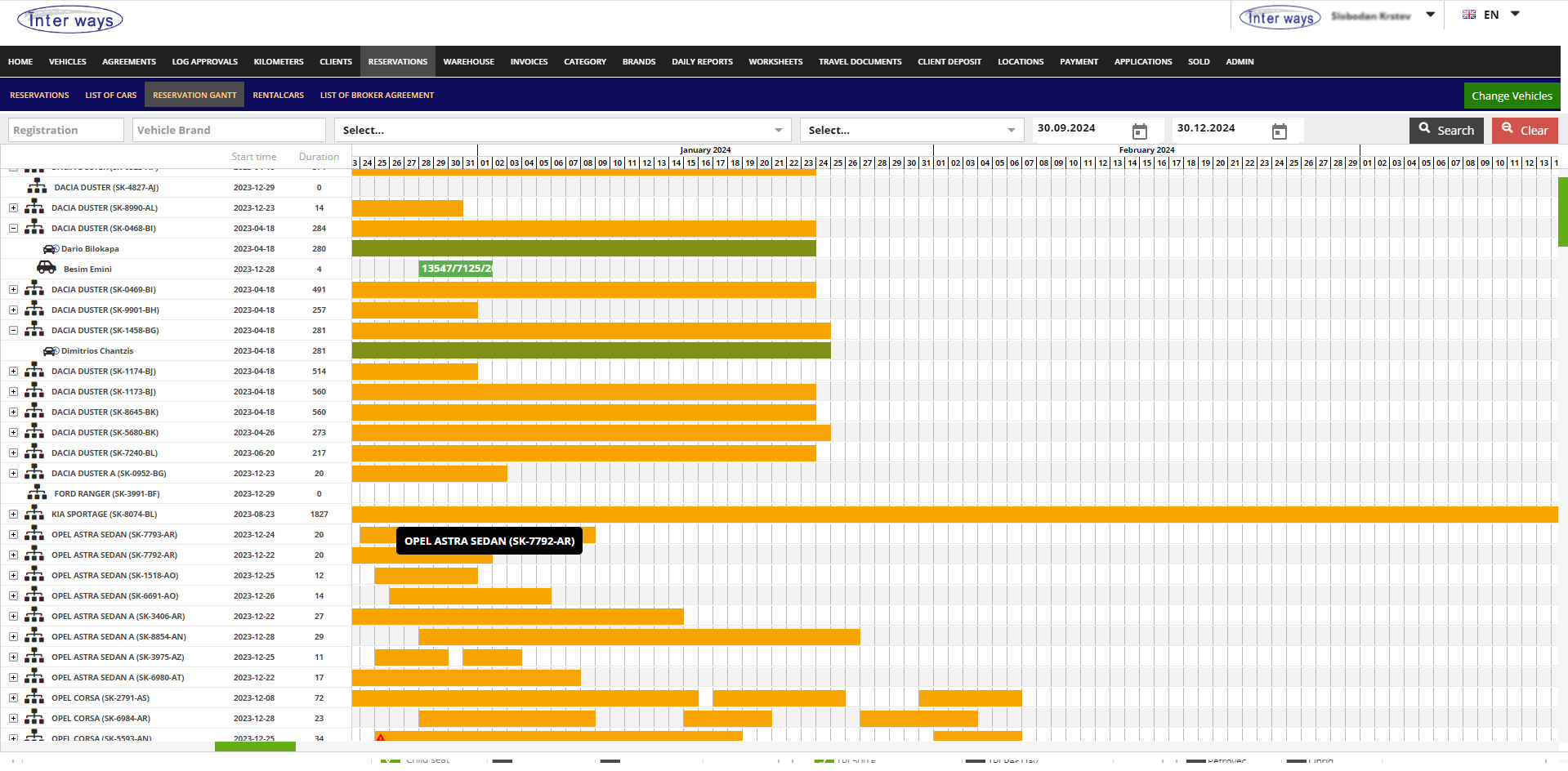Click hierarchy icon of DACIA DUSTER (SK-8990-AL)

tap(34, 207)
